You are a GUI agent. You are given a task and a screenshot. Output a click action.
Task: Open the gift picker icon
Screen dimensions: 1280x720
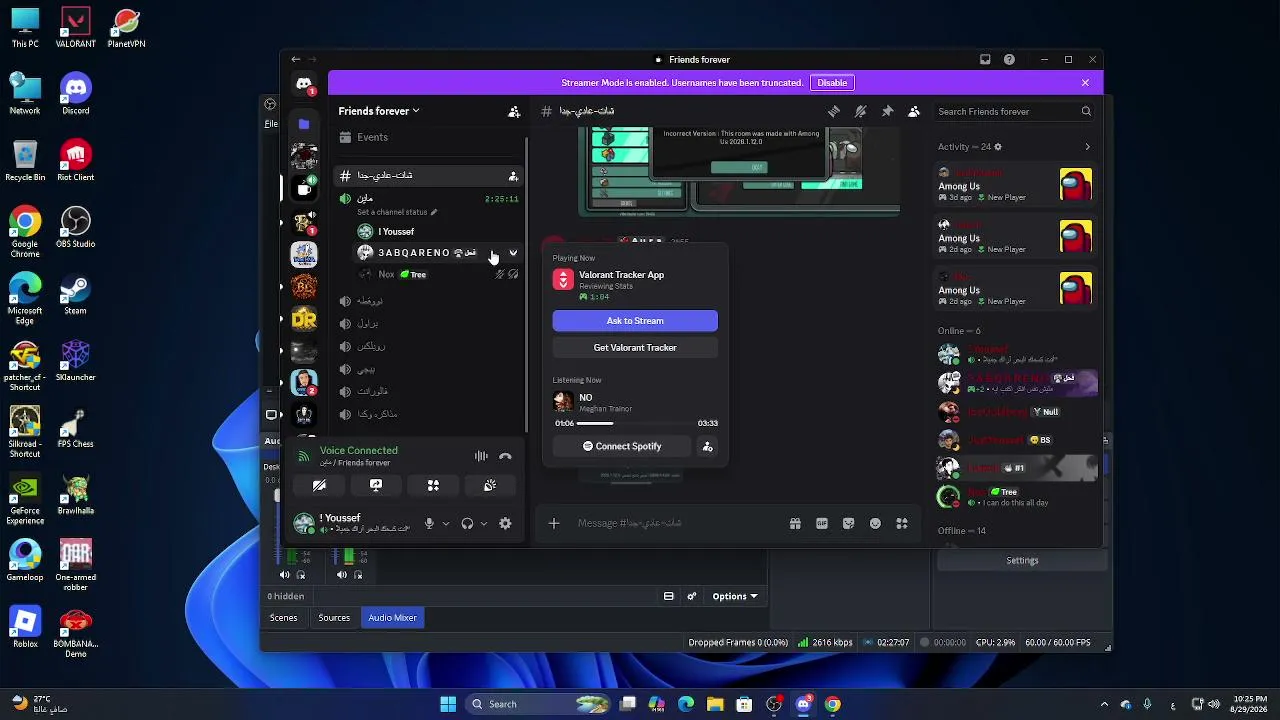tap(795, 523)
